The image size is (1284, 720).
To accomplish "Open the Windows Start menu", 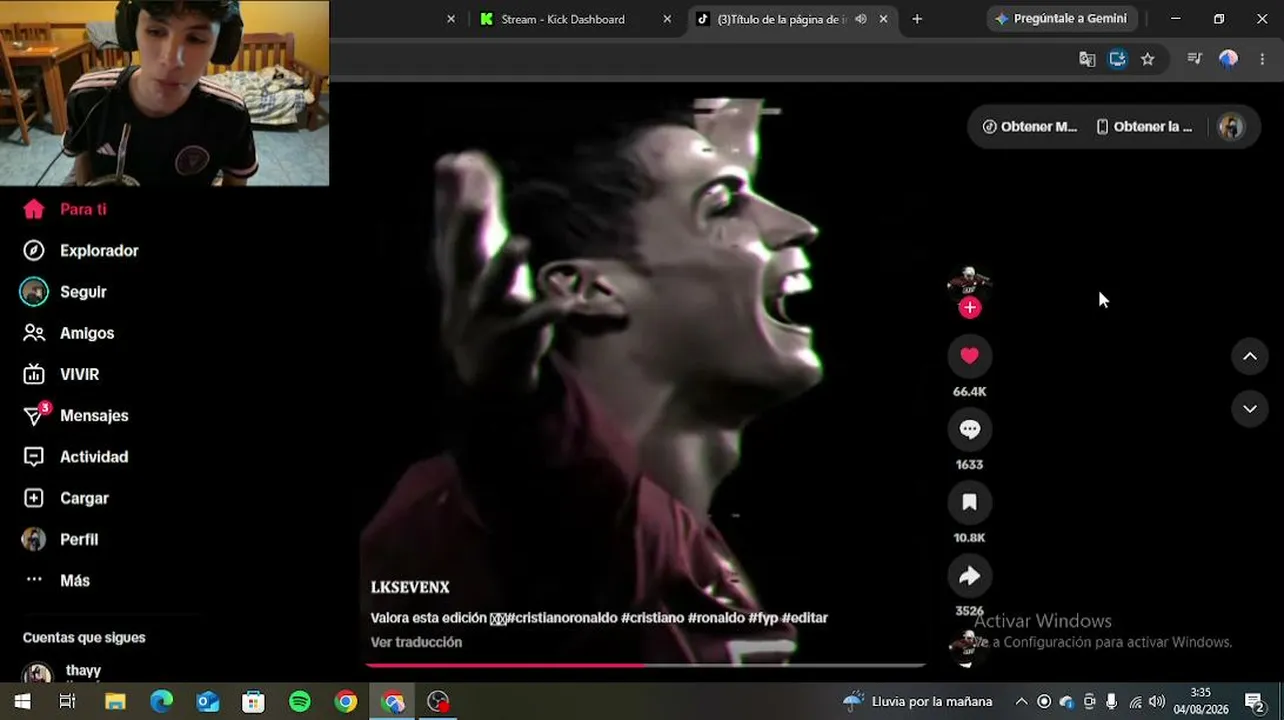I will click(x=22, y=702).
